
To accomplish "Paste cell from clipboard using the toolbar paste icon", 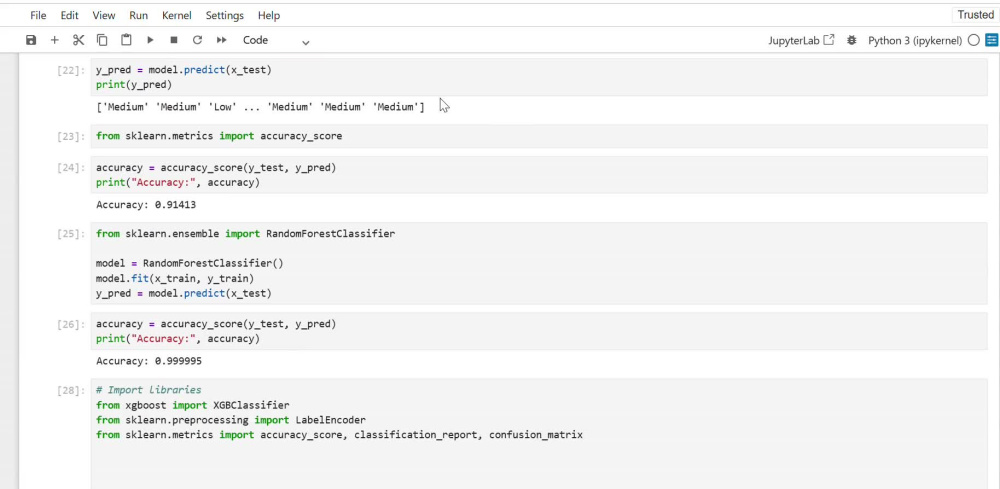I will [x=126, y=40].
